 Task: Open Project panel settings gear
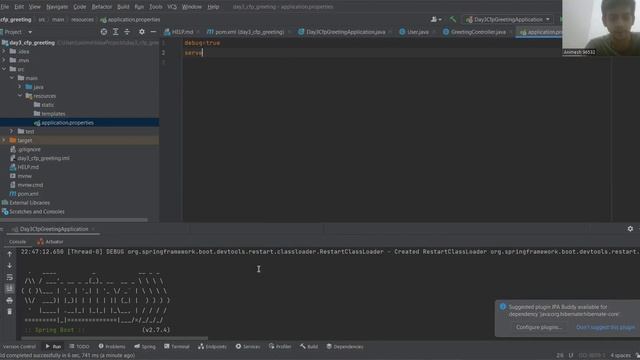(142, 32)
